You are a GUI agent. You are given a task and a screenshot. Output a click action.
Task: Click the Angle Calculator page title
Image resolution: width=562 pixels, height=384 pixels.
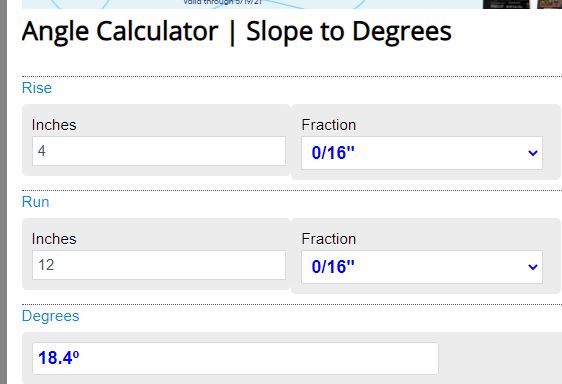pyautogui.click(x=237, y=32)
